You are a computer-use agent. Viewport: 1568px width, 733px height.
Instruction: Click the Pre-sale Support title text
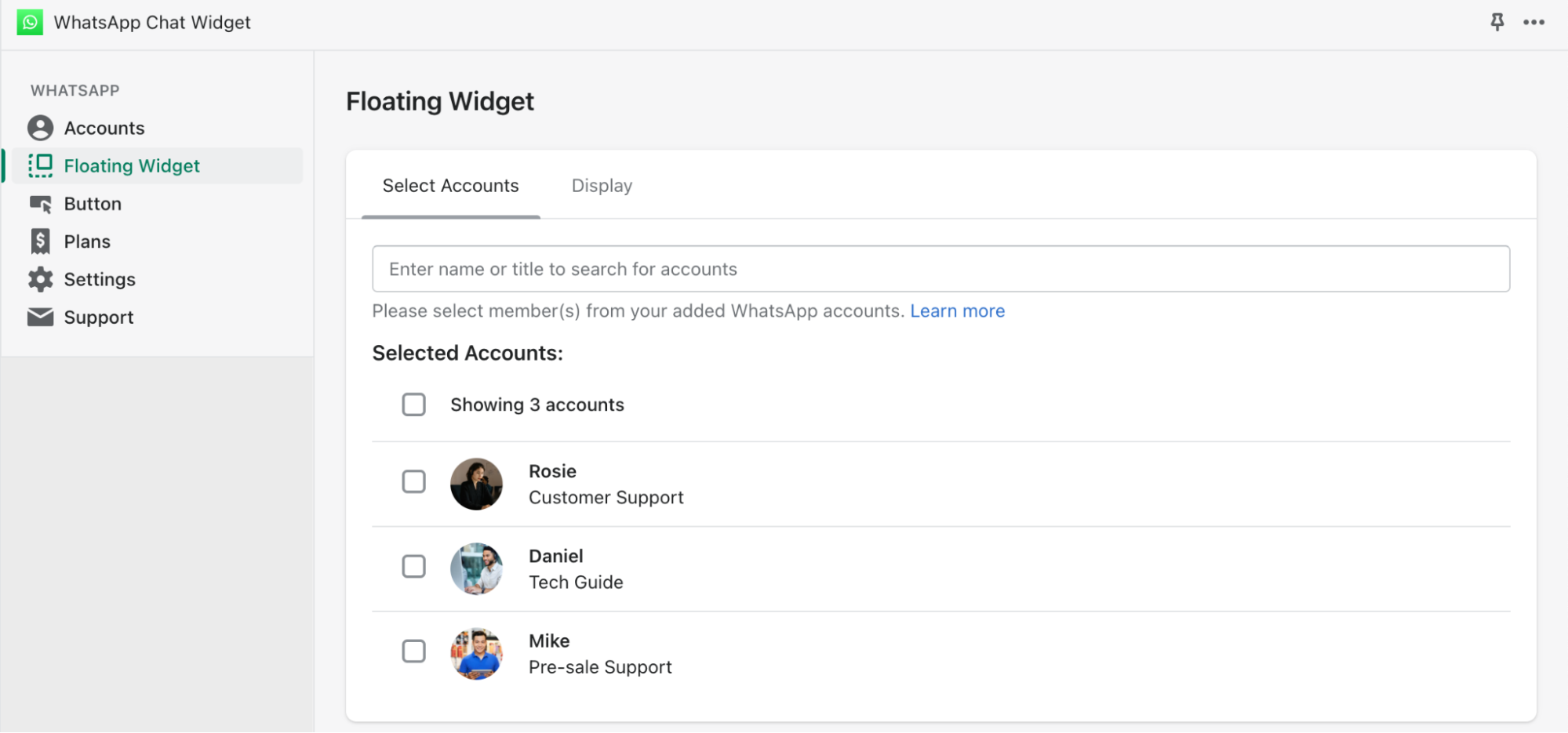(600, 667)
